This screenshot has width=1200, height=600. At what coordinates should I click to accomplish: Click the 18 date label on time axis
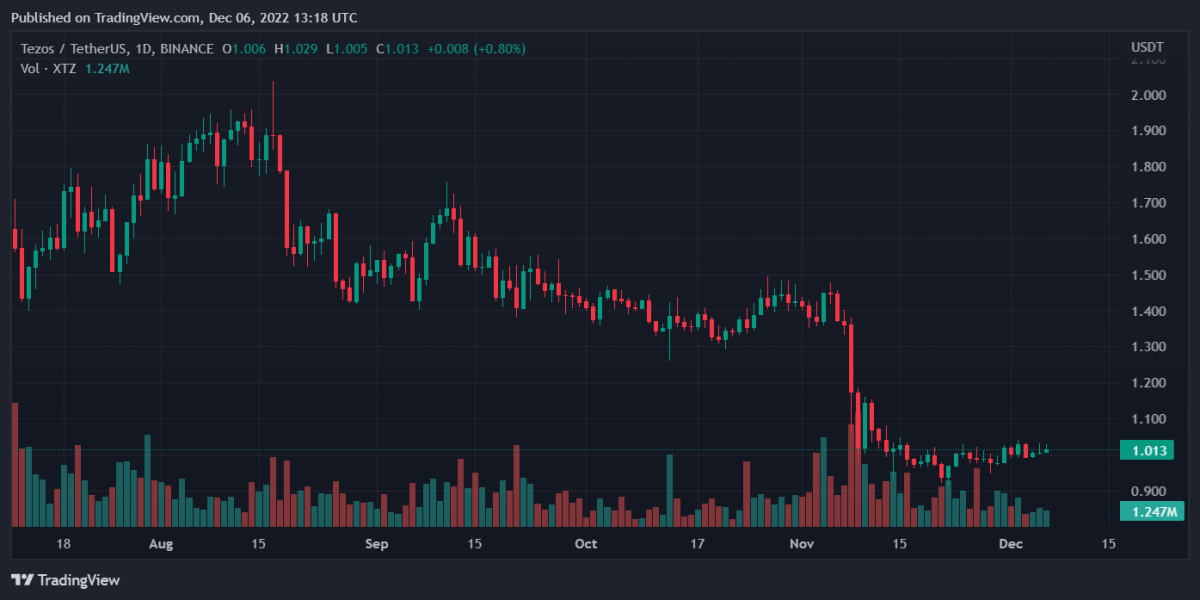coord(64,544)
